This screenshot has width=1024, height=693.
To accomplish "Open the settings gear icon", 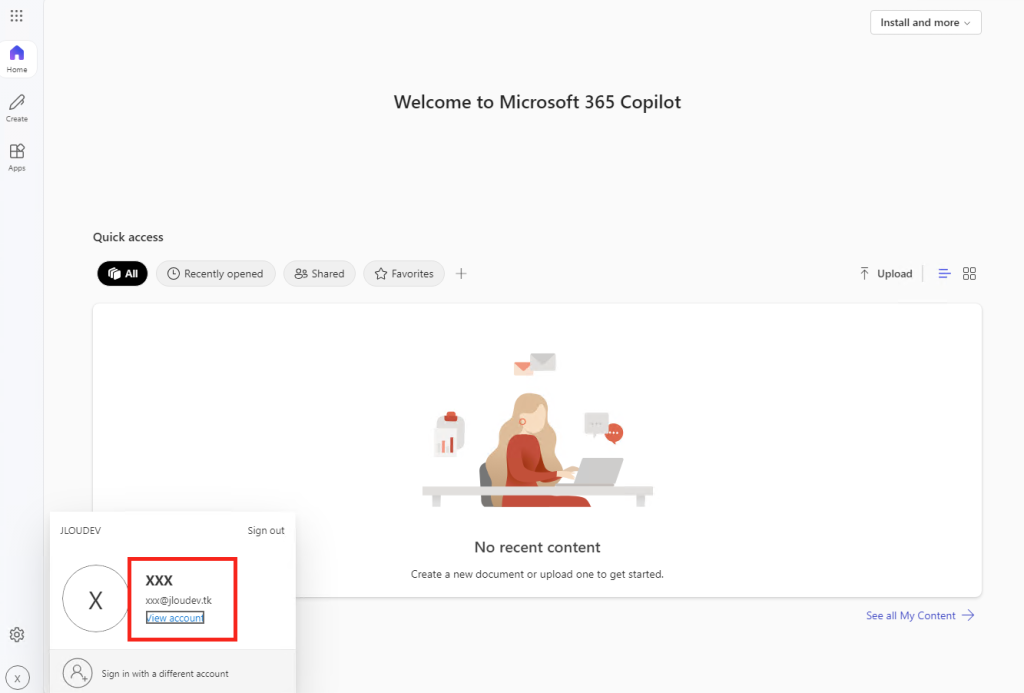I will point(17,634).
